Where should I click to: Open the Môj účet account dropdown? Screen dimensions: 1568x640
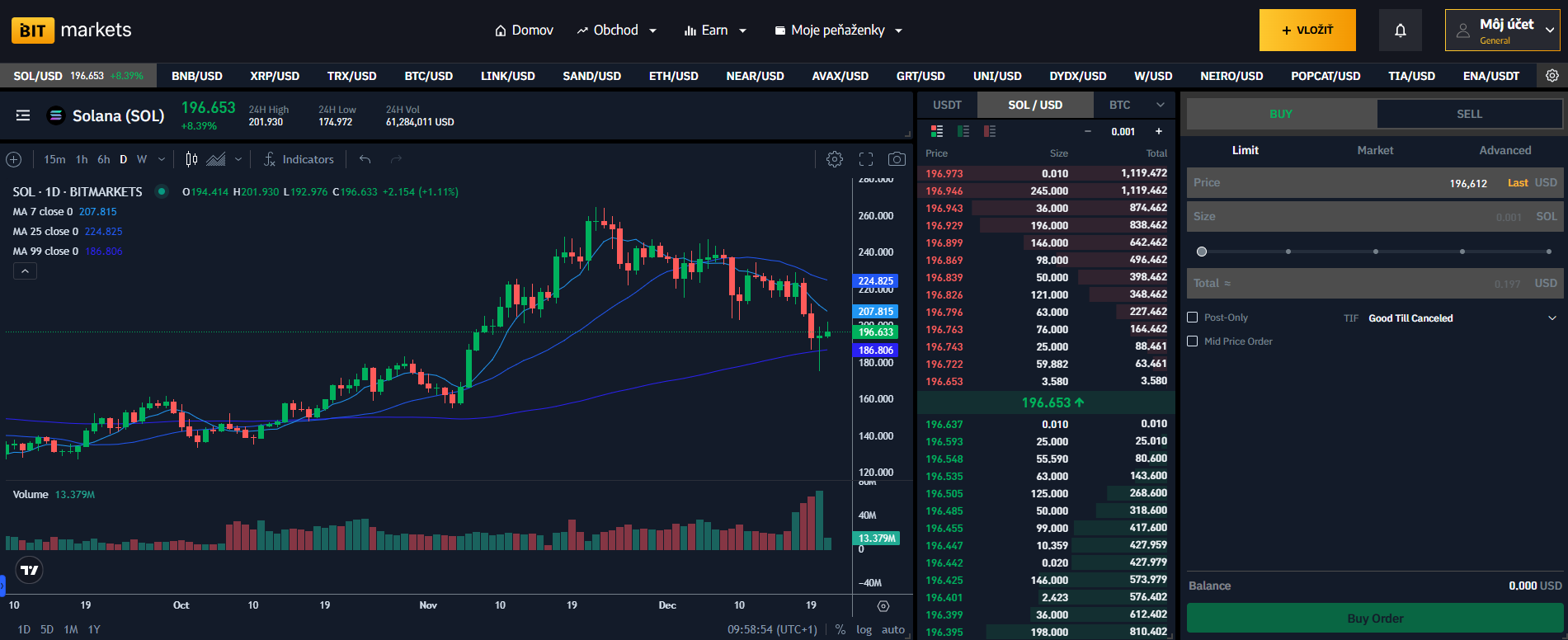click(1504, 31)
